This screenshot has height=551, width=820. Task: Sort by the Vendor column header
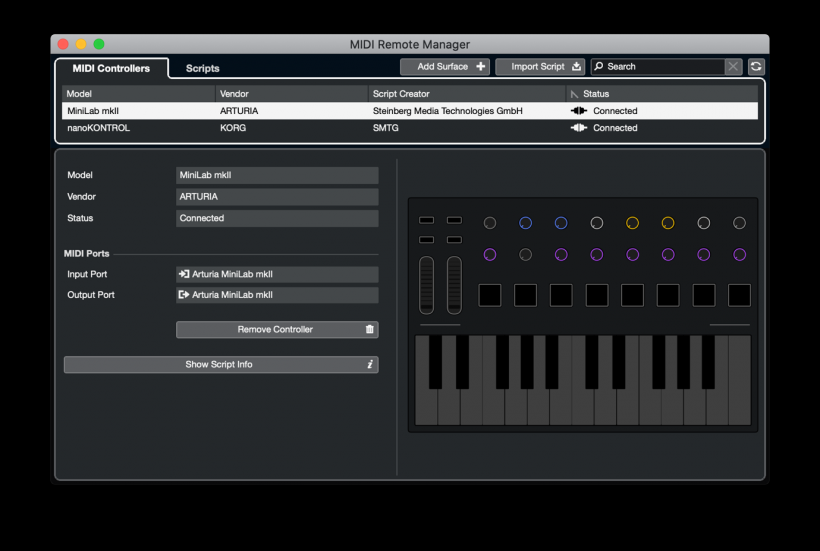click(x=291, y=94)
